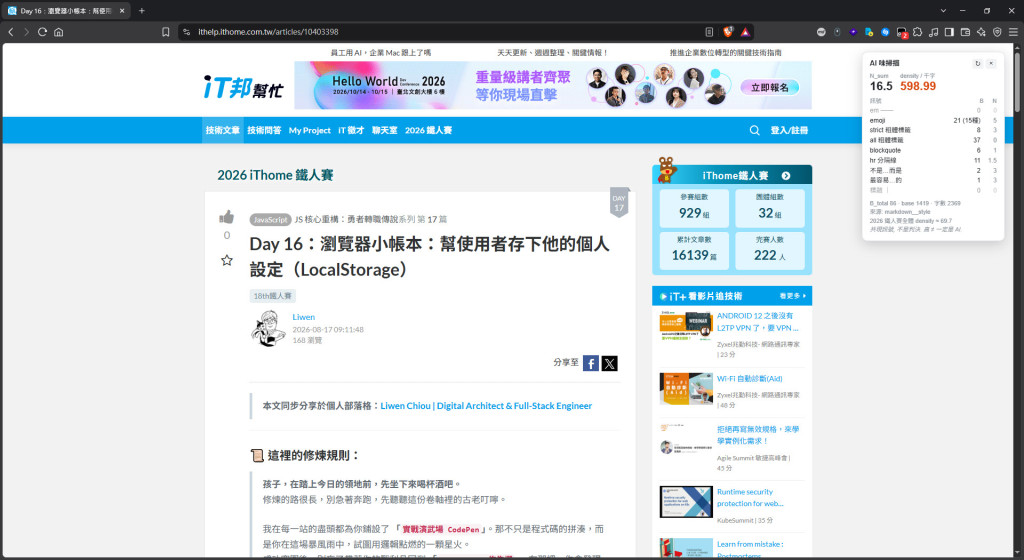The height and width of the screenshot is (560, 1024).
Task: Open the browser hamburger main menu
Action: click(1013, 31)
